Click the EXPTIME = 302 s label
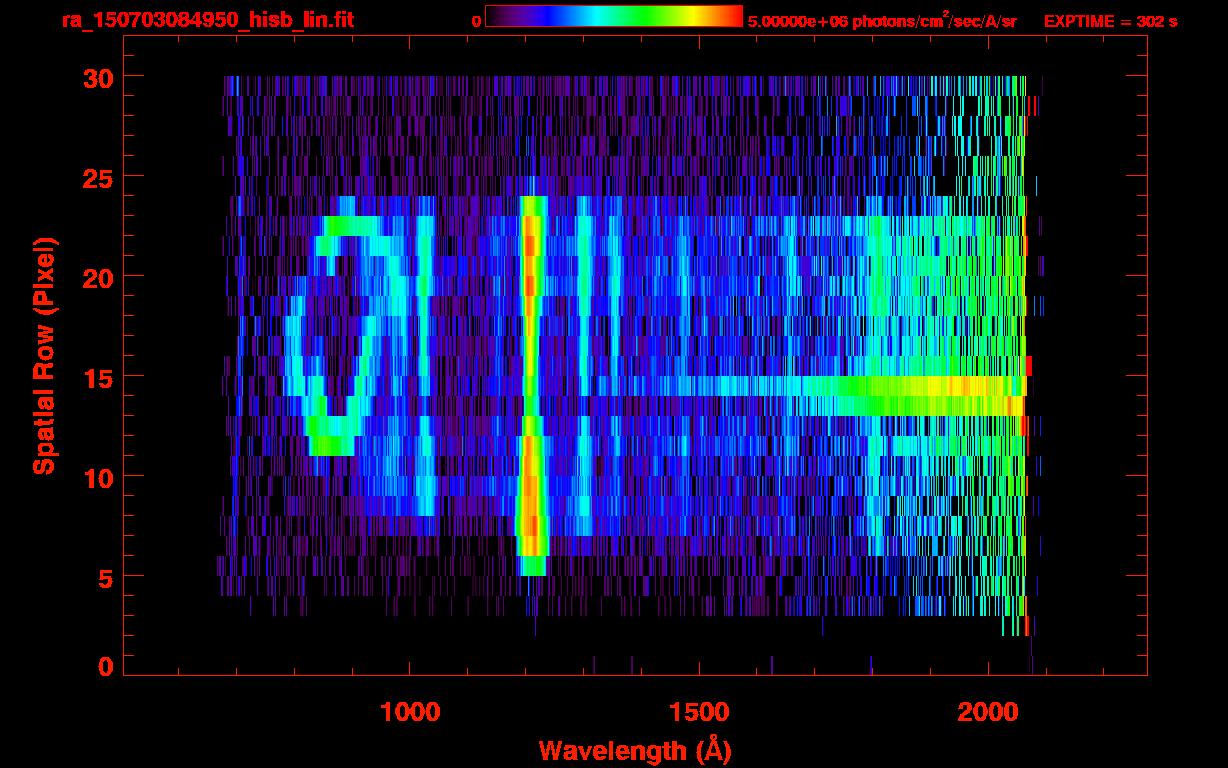This screenshot has width=1228, height=768. [x=1110, y=21]
